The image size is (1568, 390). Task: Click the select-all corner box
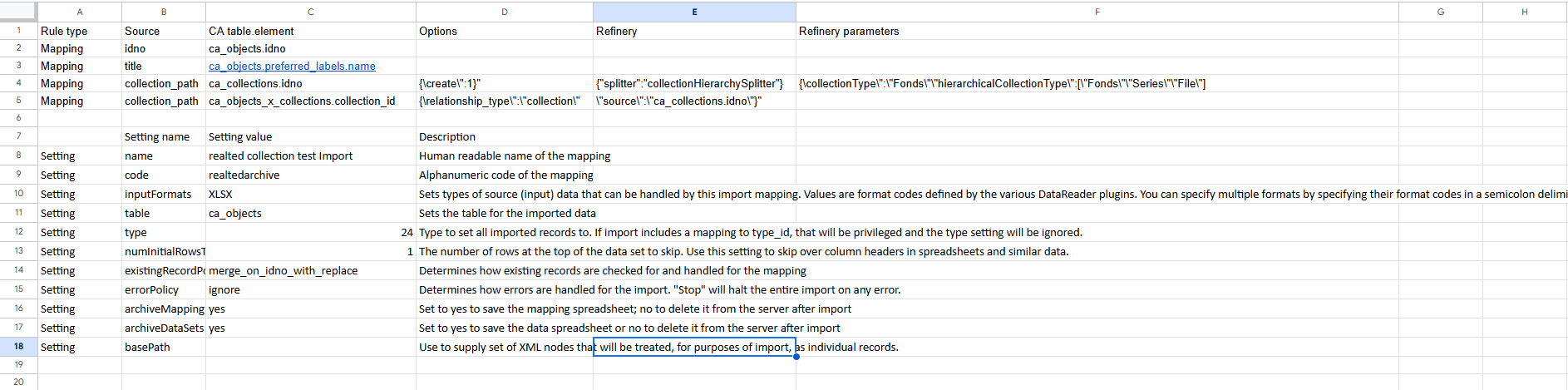tap(18, 12)
